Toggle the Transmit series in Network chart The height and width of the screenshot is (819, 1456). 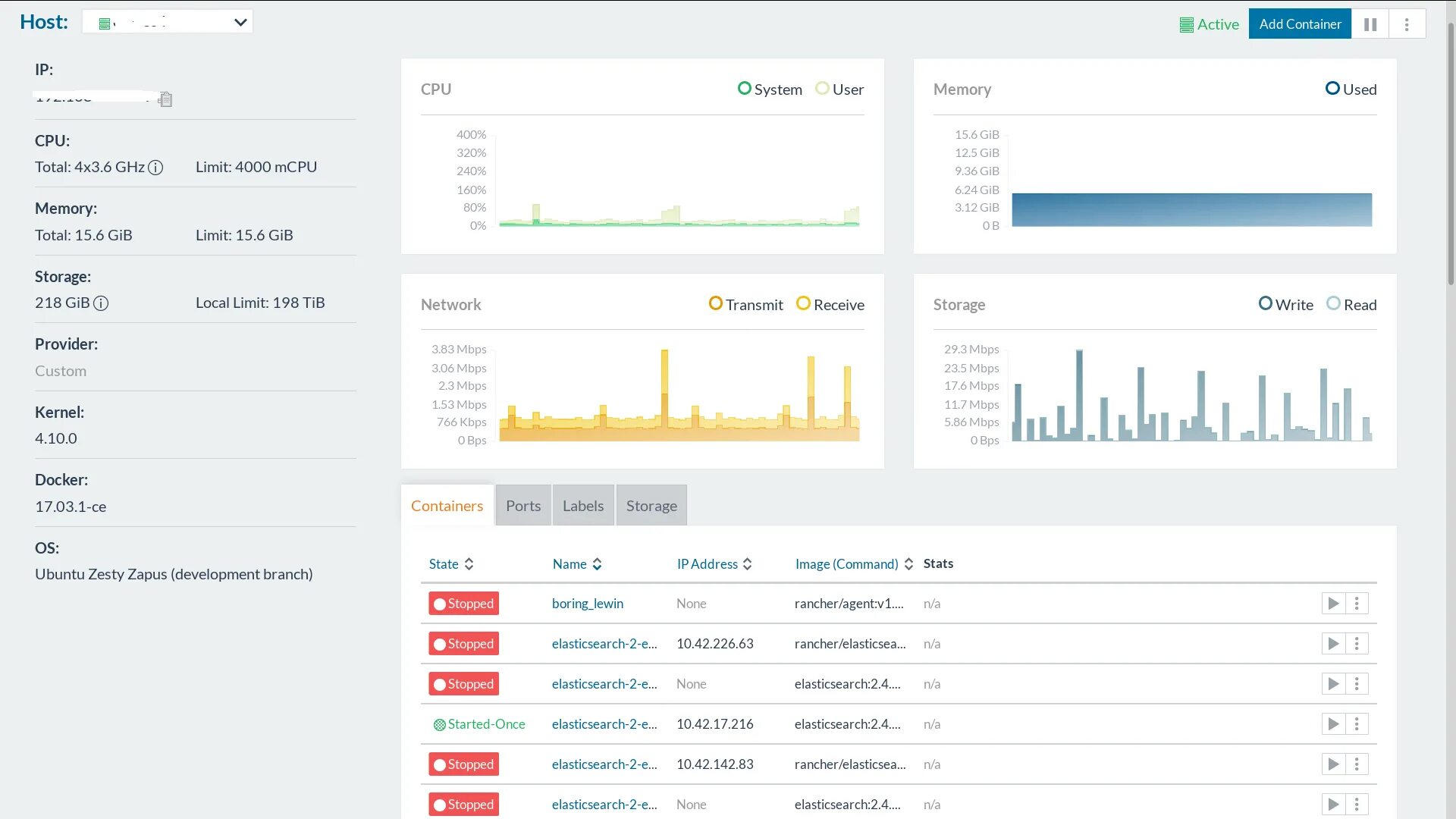745,305
